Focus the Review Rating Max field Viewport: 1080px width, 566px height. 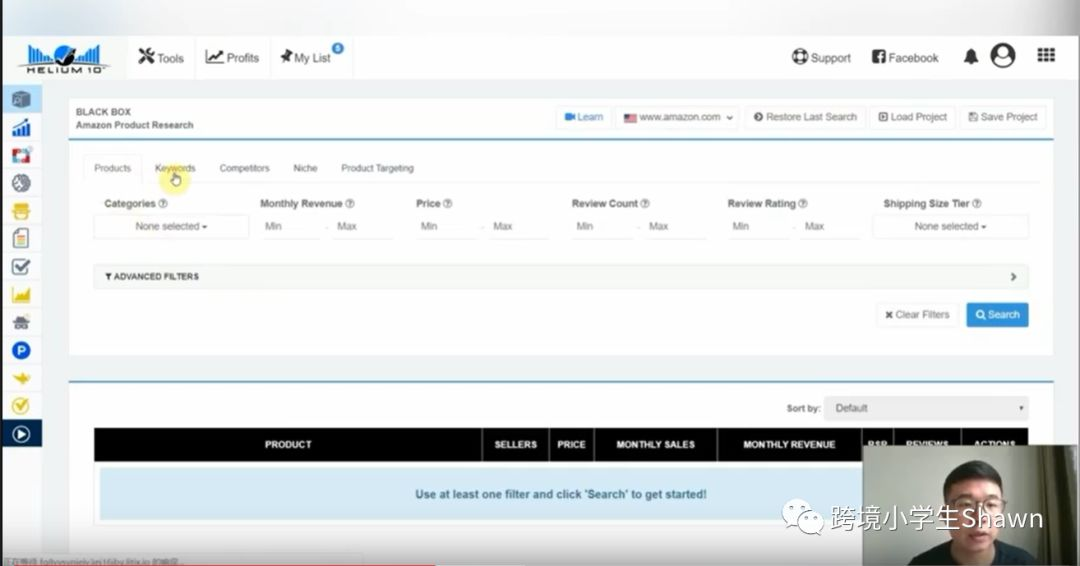pyautogui.click(x=831, y=227)
